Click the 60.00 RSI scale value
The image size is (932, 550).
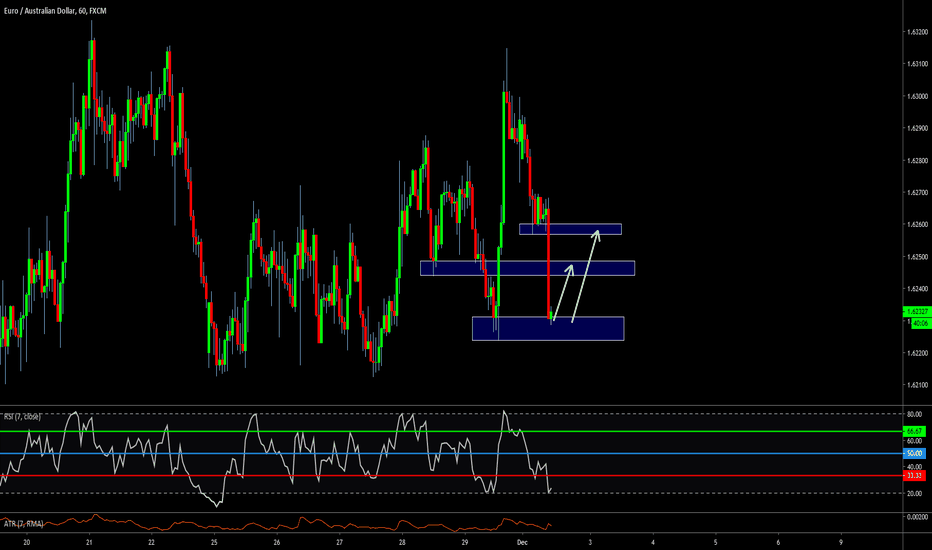[x=914, y=441]
